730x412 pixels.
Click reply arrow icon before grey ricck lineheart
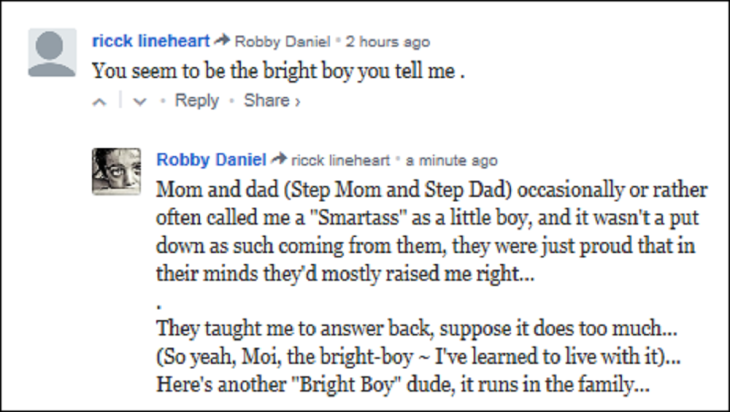pyautogui.click(x=281, y=160)
